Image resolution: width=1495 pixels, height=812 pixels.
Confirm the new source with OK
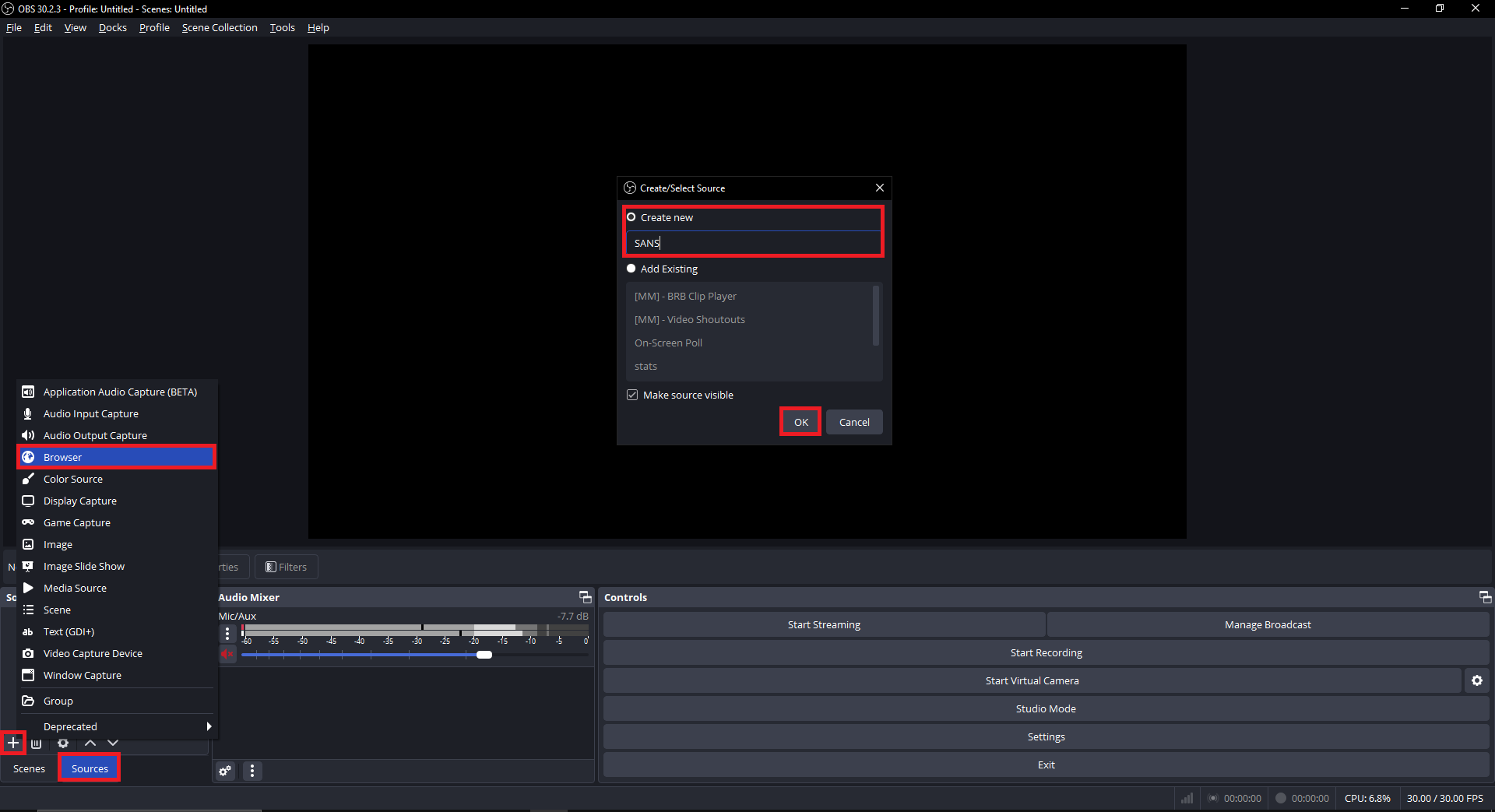coord(800,421)
